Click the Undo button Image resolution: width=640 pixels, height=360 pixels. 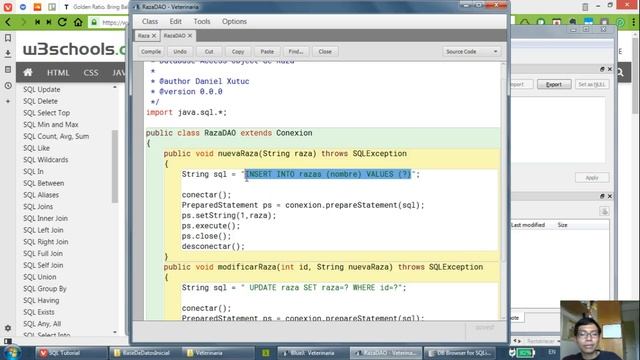tap(180, 52)
